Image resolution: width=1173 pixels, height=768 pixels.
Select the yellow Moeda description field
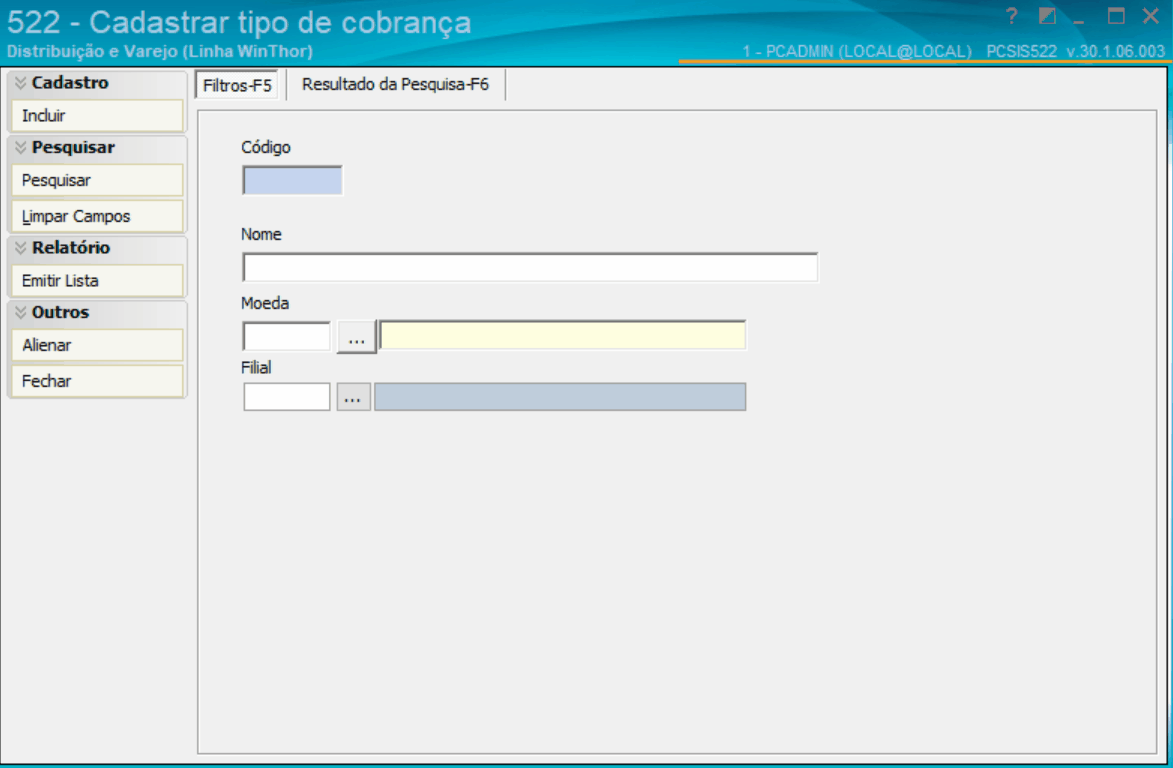[x=563, y=335]
